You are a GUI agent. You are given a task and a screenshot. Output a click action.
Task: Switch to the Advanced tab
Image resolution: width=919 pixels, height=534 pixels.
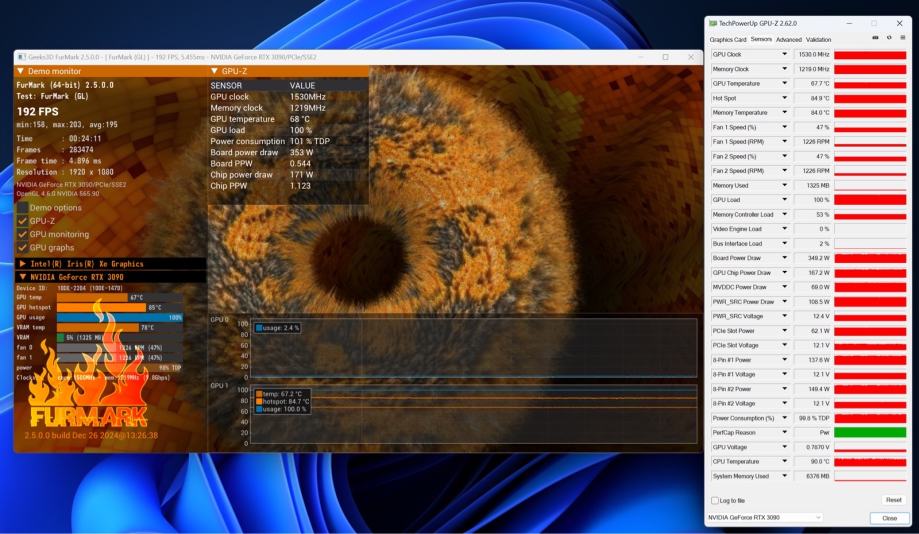(788, 39)
